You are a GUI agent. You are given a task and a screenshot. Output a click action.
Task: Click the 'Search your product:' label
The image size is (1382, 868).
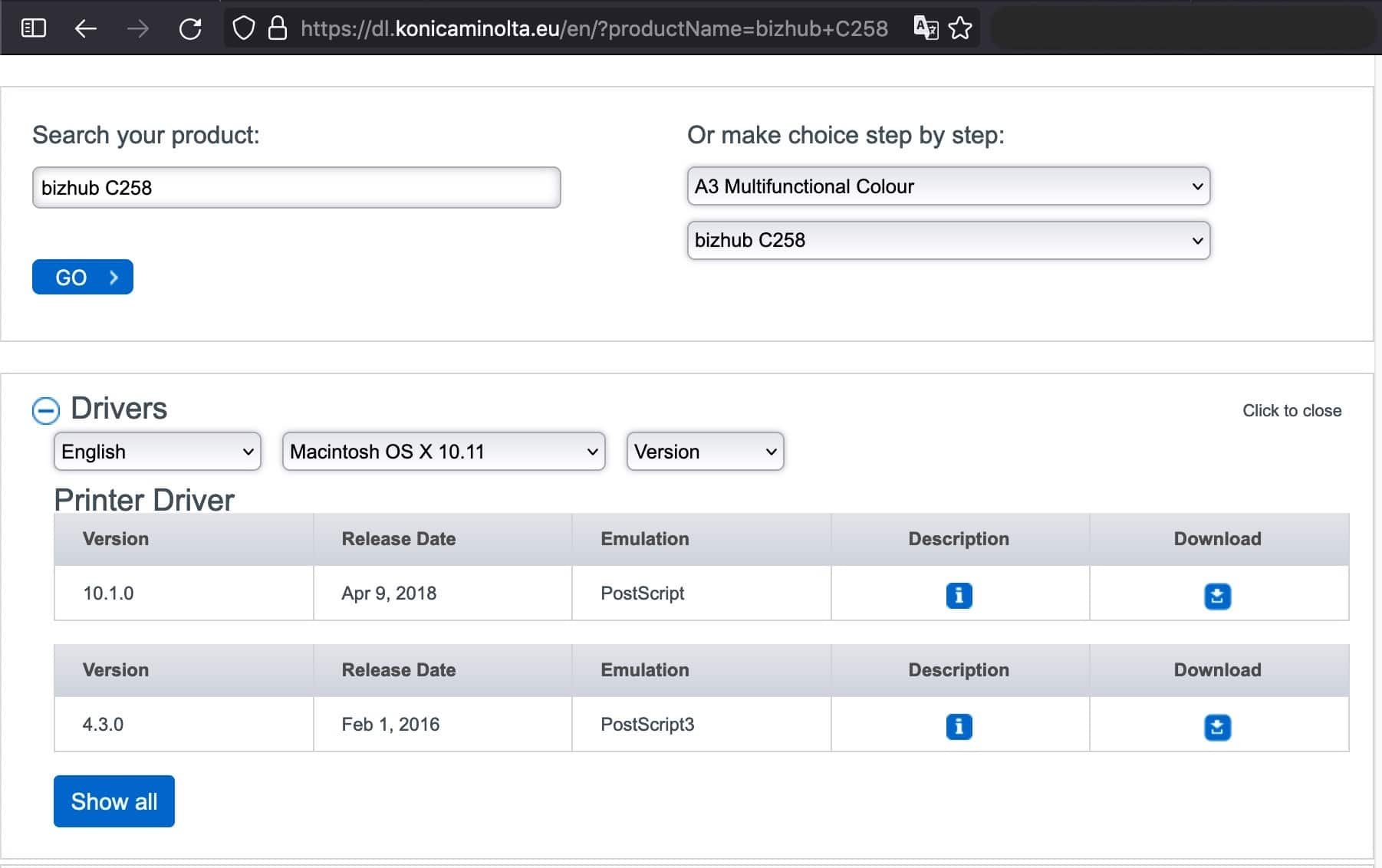pos(146,135)
